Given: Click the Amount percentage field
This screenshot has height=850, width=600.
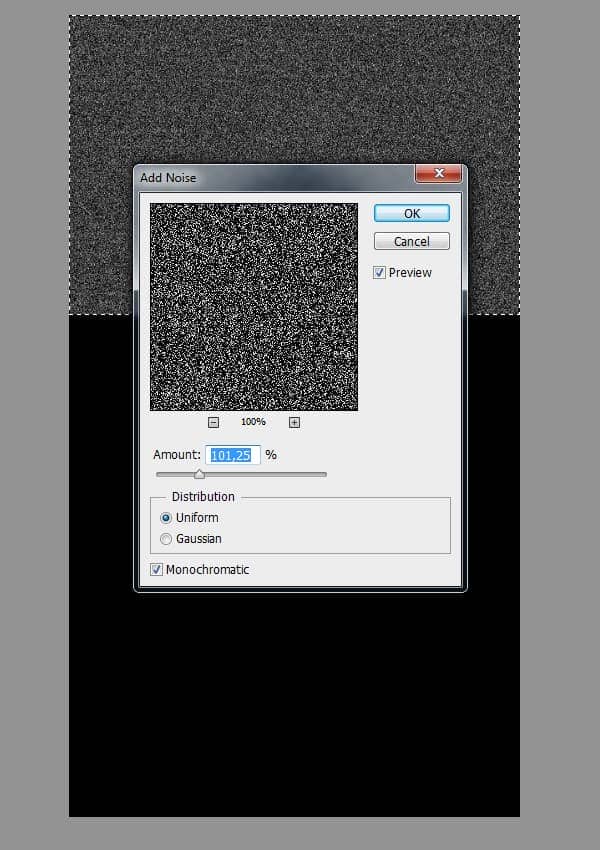Looking at the screenshot, I should [x=233, y=455].
